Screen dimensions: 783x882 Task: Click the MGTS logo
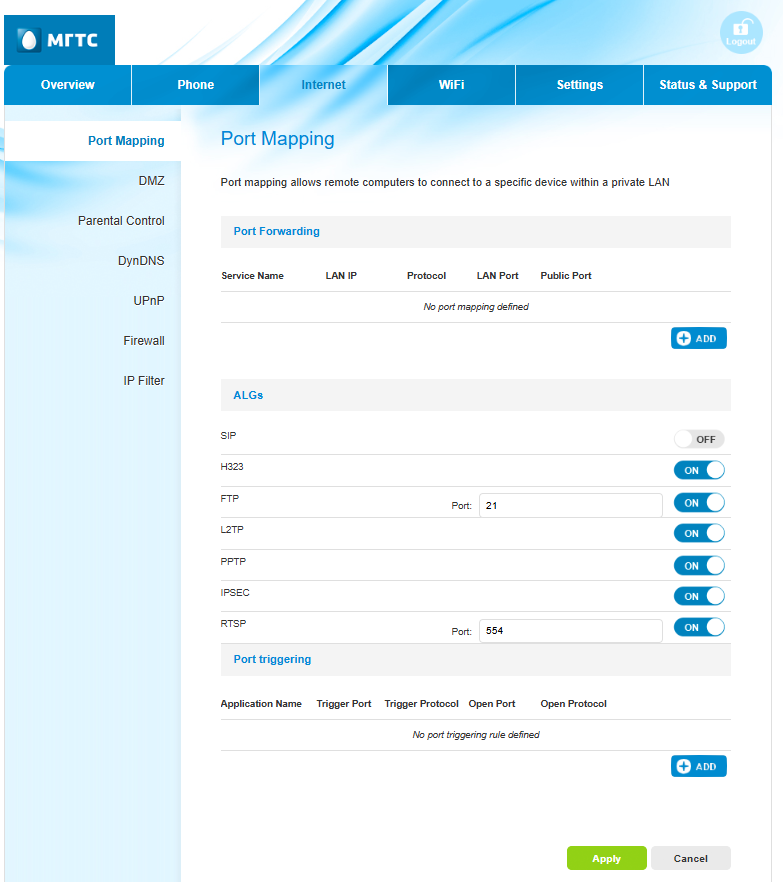59,40
